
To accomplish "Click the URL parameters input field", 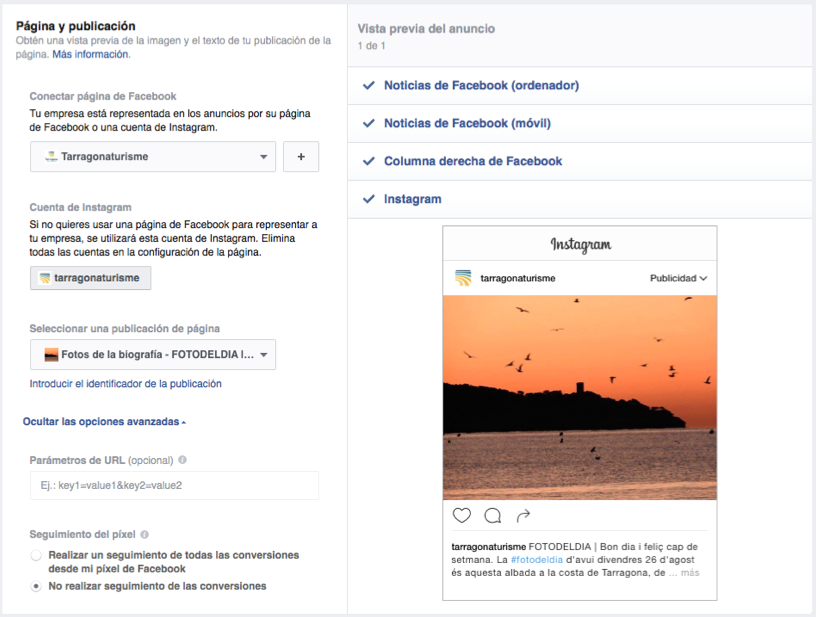I will 174,486.
